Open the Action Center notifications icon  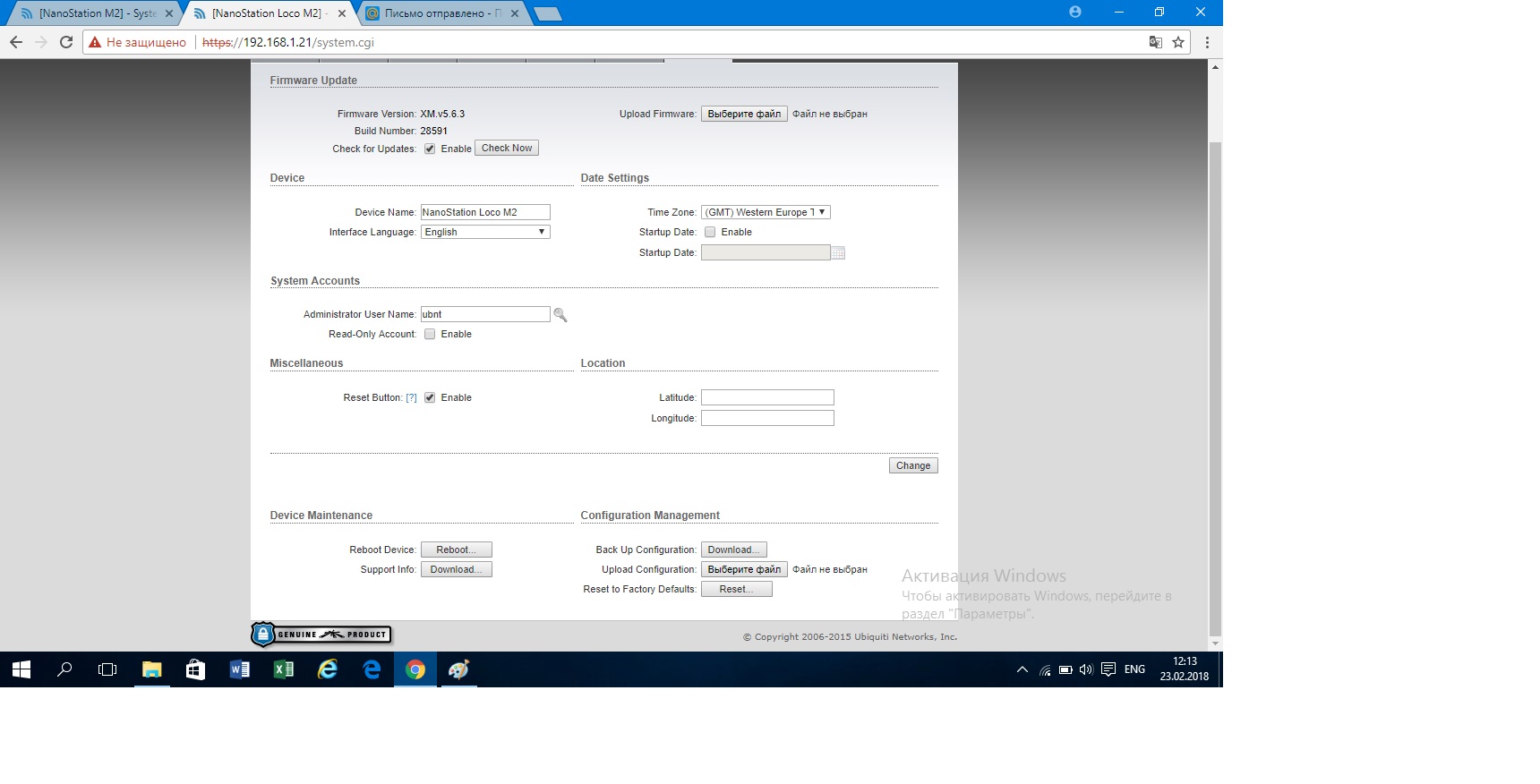pyautogui.click(x=1108, y=669)
